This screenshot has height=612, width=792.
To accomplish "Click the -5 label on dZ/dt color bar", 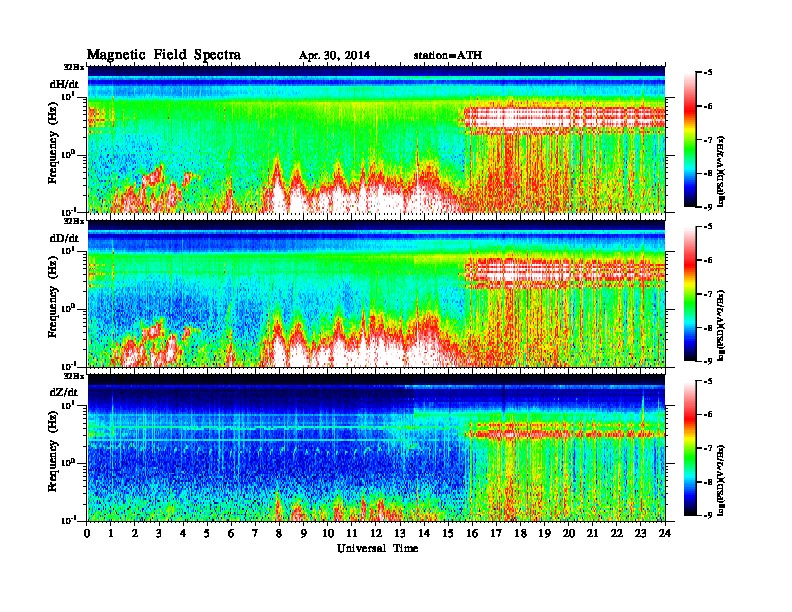I will (x=708, y=381).
